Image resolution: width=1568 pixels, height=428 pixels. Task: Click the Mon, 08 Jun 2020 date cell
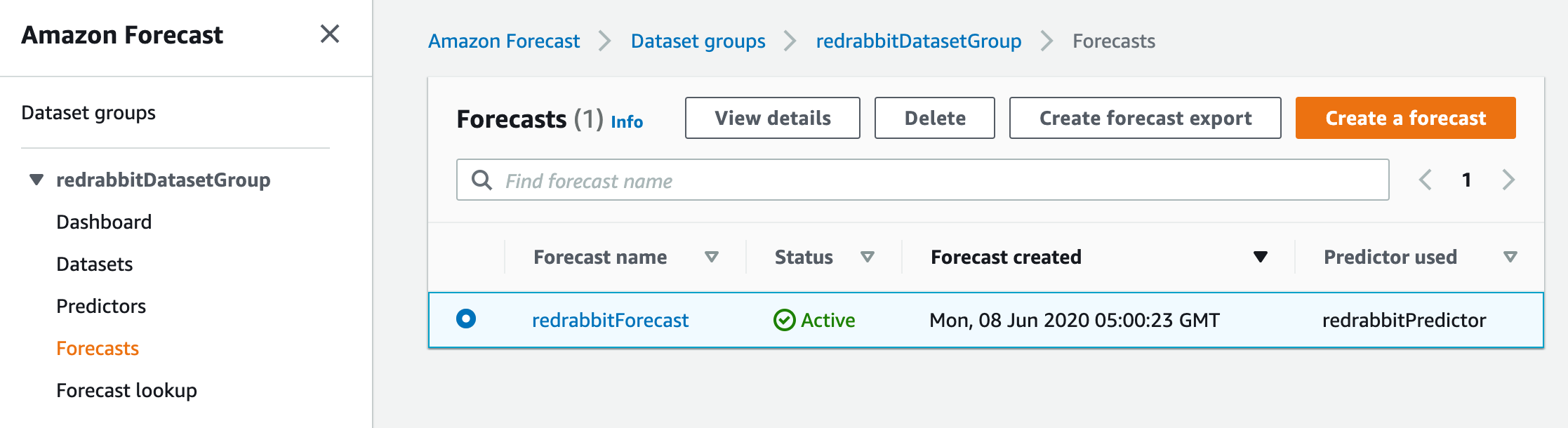click(x=1075, y=321)
